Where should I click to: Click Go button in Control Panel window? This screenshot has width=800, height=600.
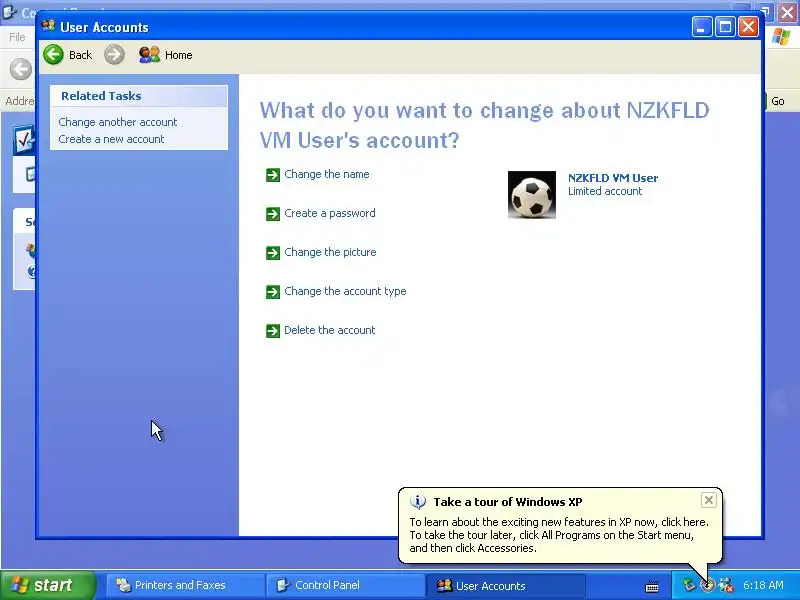click(778, 101)
